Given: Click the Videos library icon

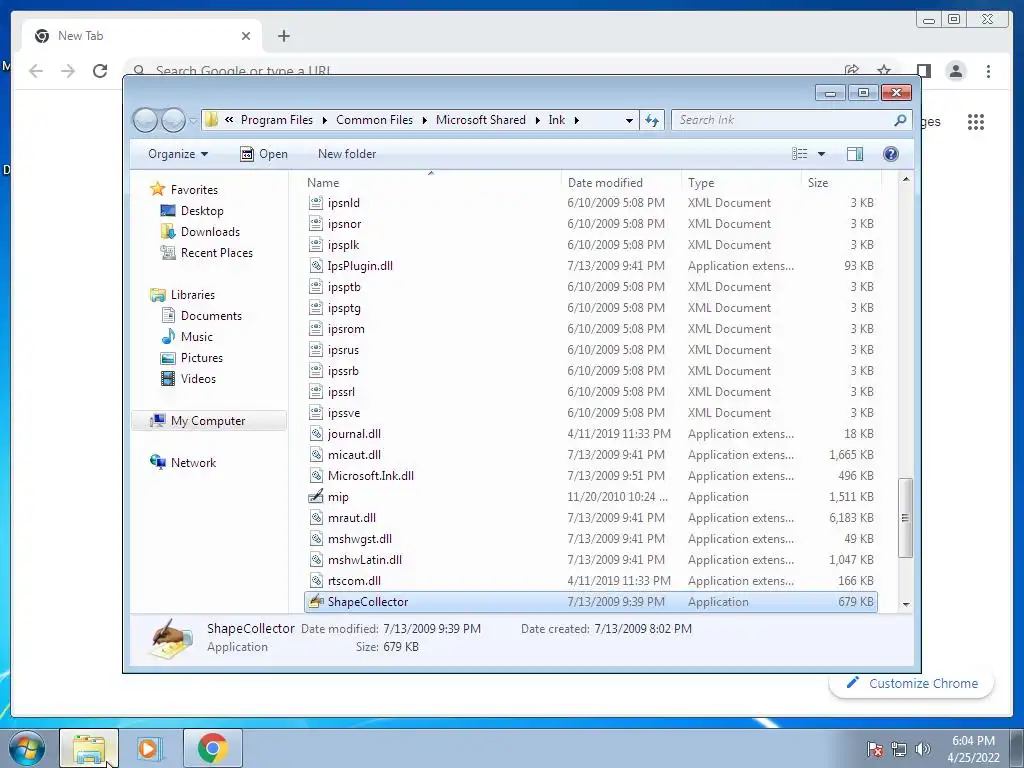Looking at the screenshot, I should tap(168, 378).
